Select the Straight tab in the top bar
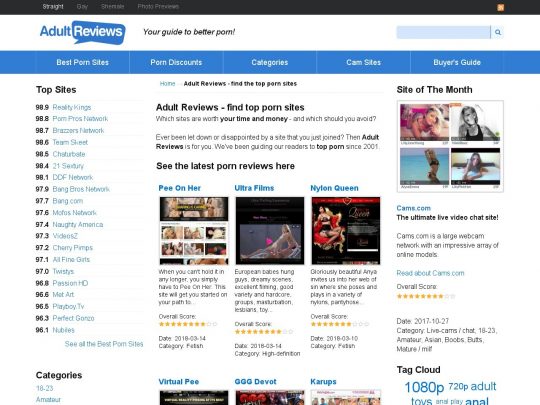Image resolution: width=540 pixels, height=405 pixels. coord(53,7)
